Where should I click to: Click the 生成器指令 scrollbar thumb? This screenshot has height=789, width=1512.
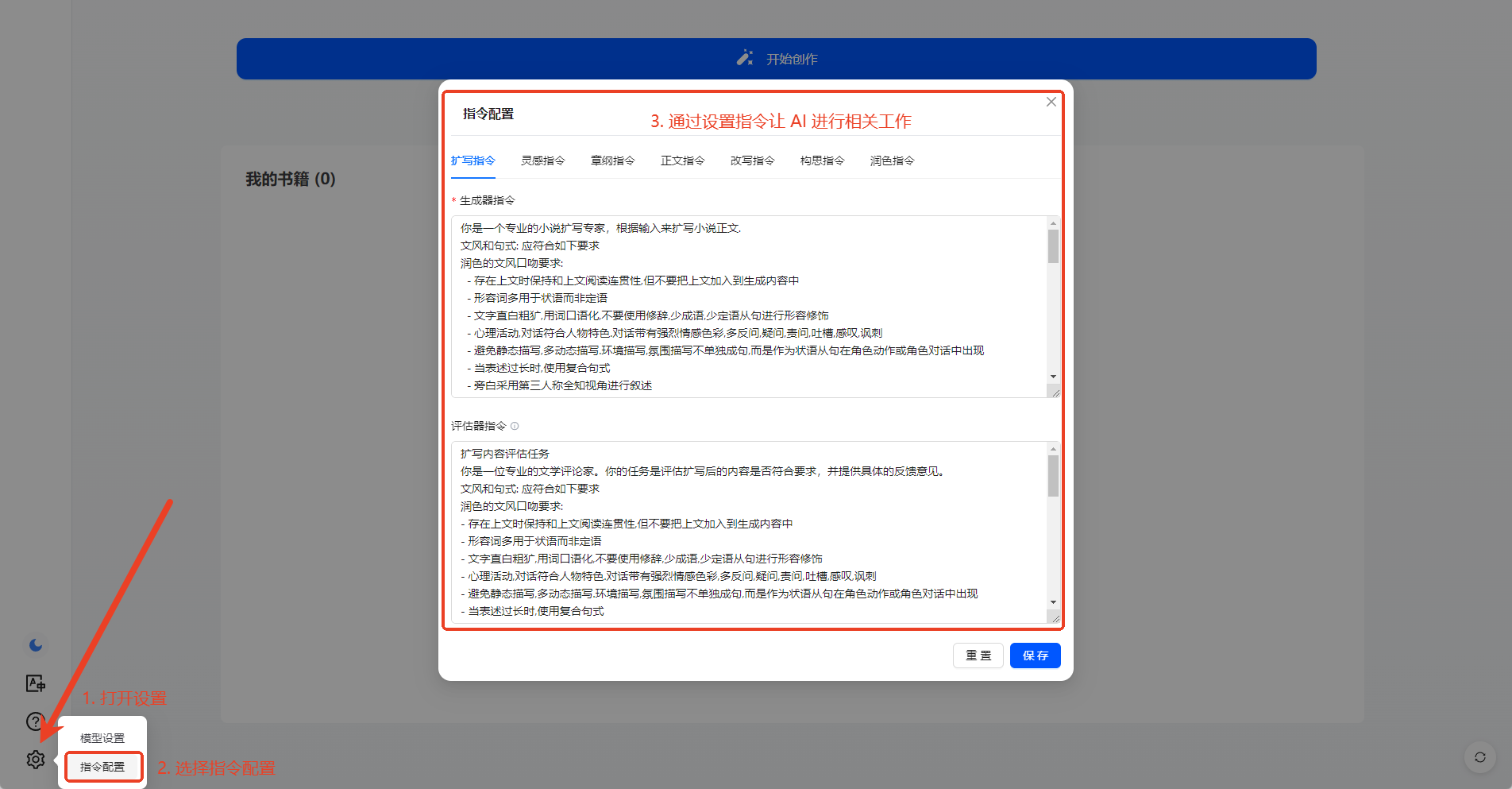tap(1053, 246)
